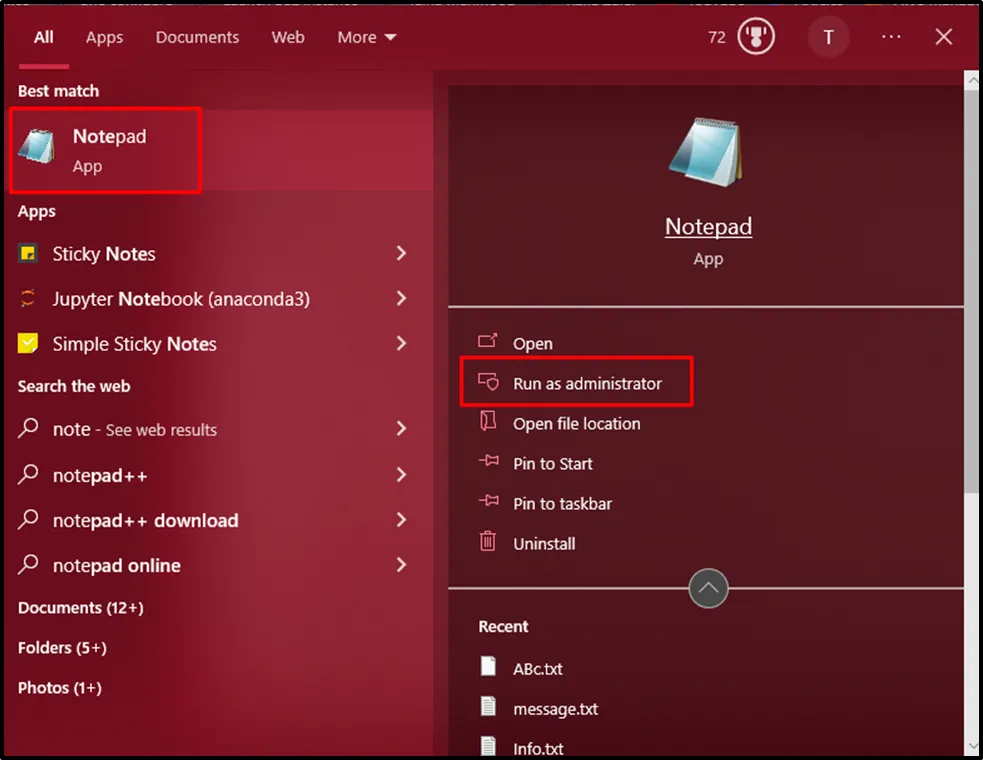
Task: Click the large Notepad icon in preview pane
Action: (x=707, y=151)
